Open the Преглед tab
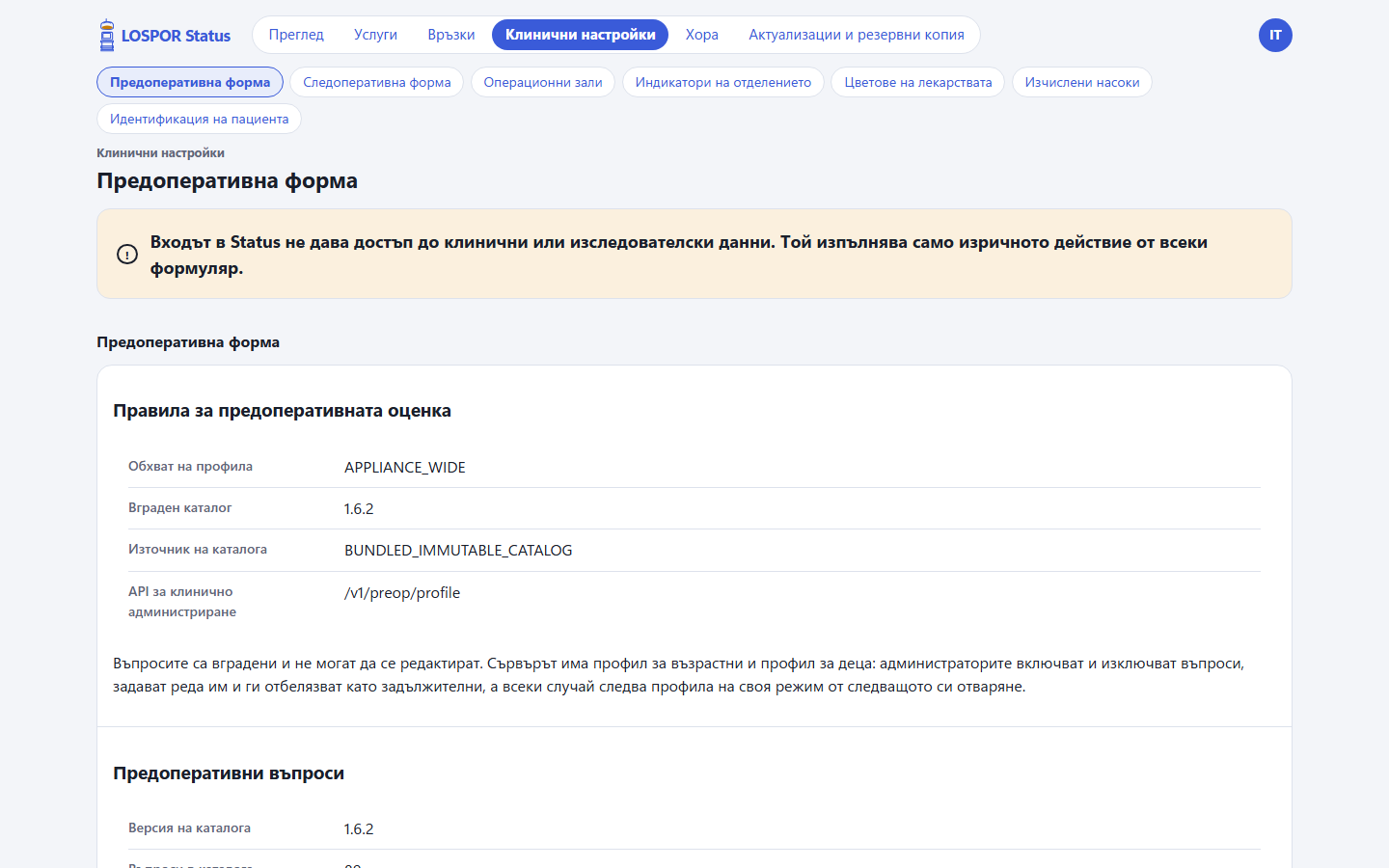The height and width of the screenshot is (868, 1389). click(296, 35)
